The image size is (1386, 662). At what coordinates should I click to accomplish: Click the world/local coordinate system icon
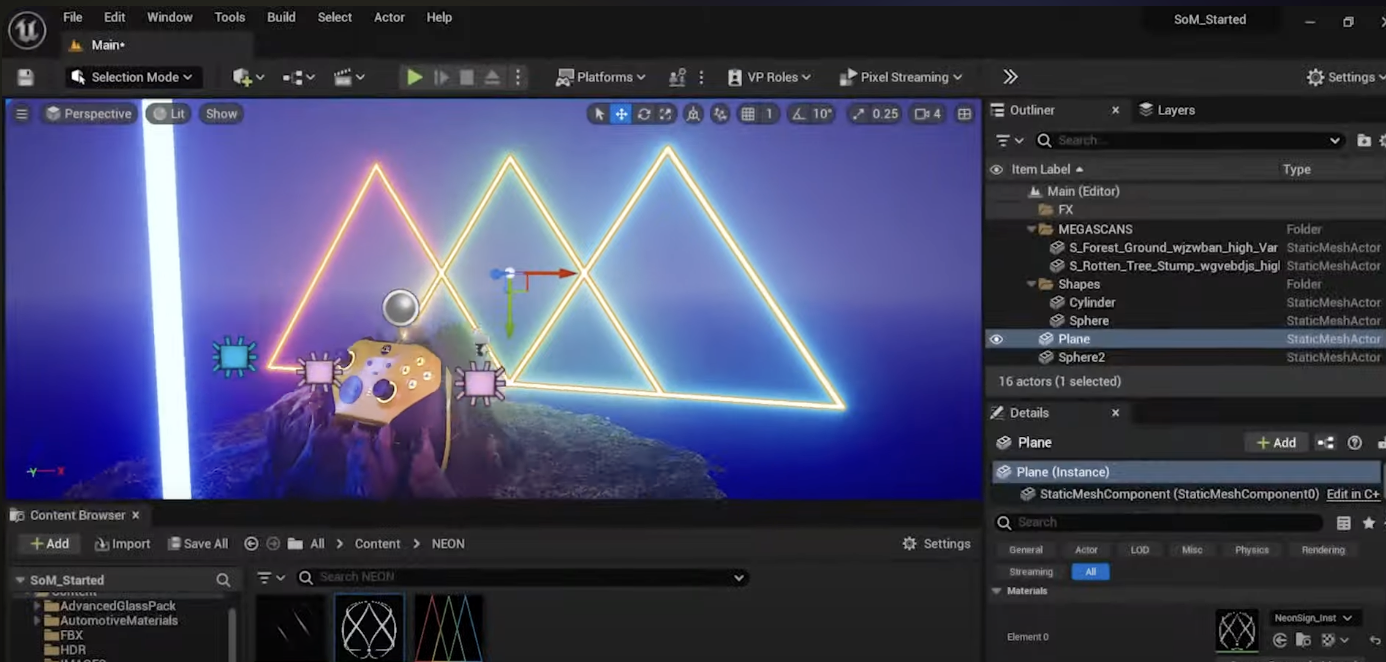[693, 114]
